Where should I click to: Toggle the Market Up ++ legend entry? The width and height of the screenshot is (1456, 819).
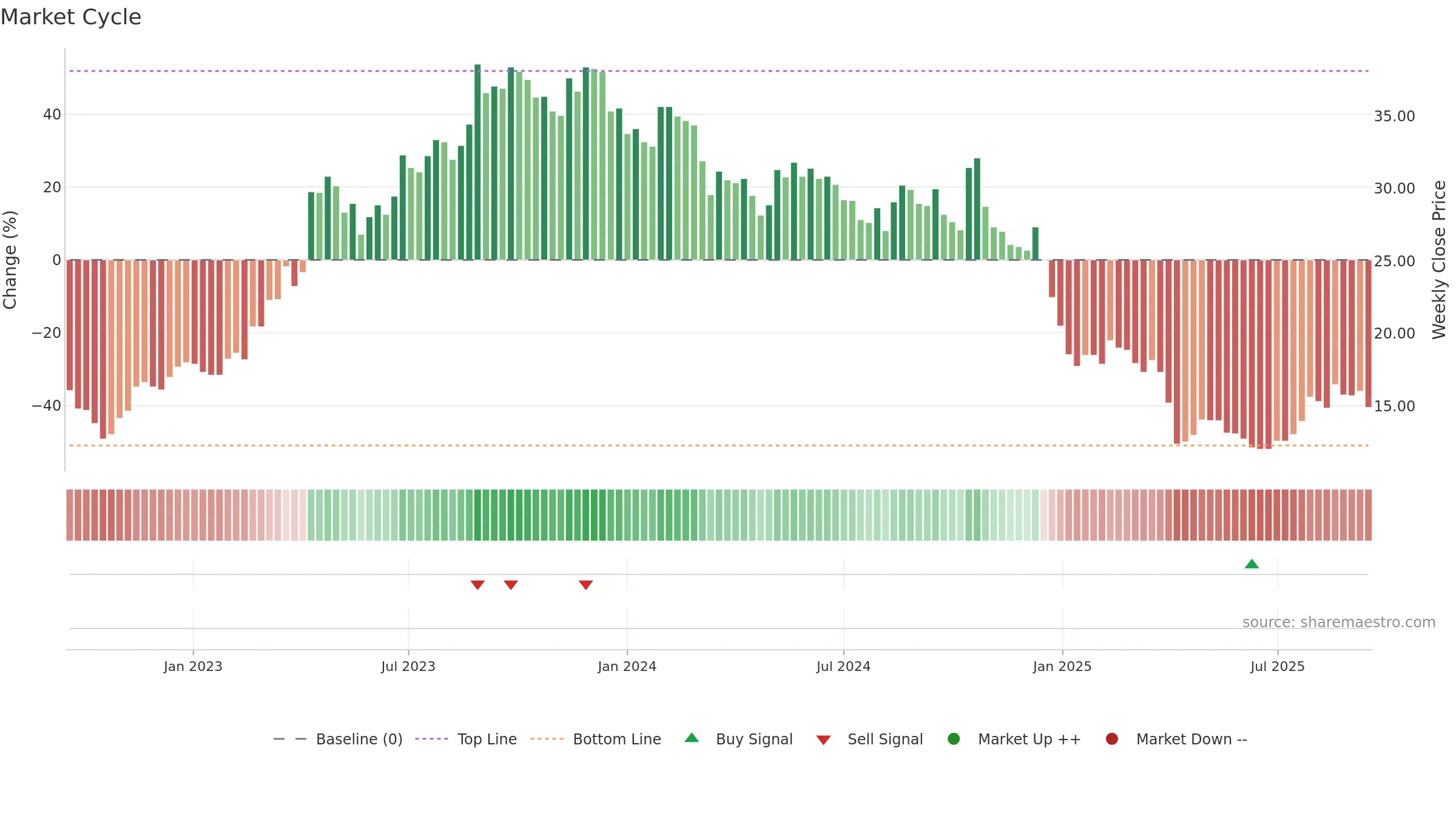click(1014, 739)
